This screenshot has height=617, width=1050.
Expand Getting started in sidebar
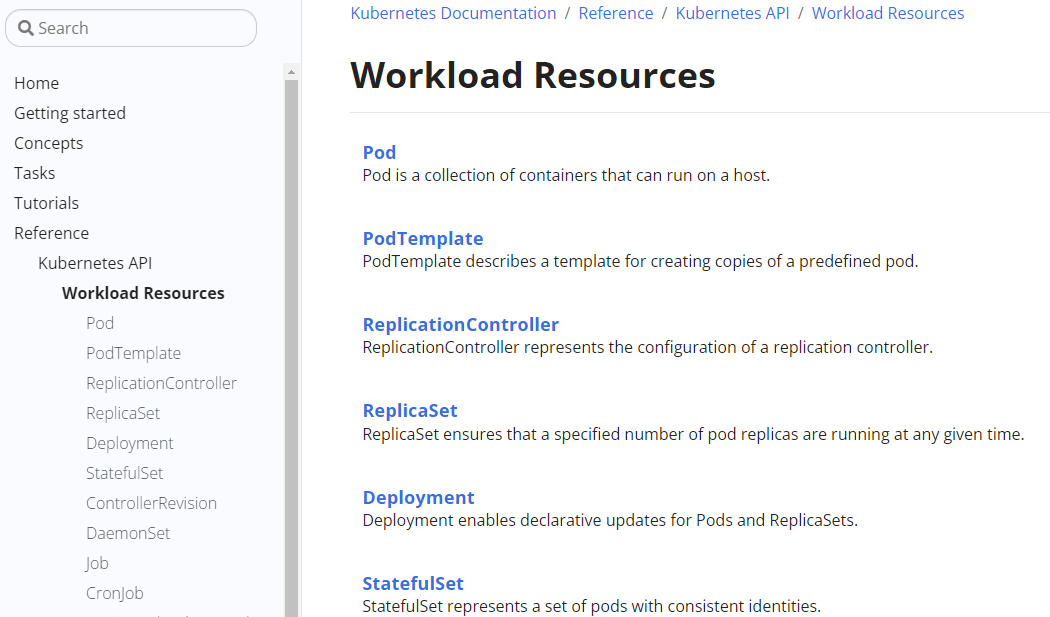pyautogui.click(x=70, y=113)
